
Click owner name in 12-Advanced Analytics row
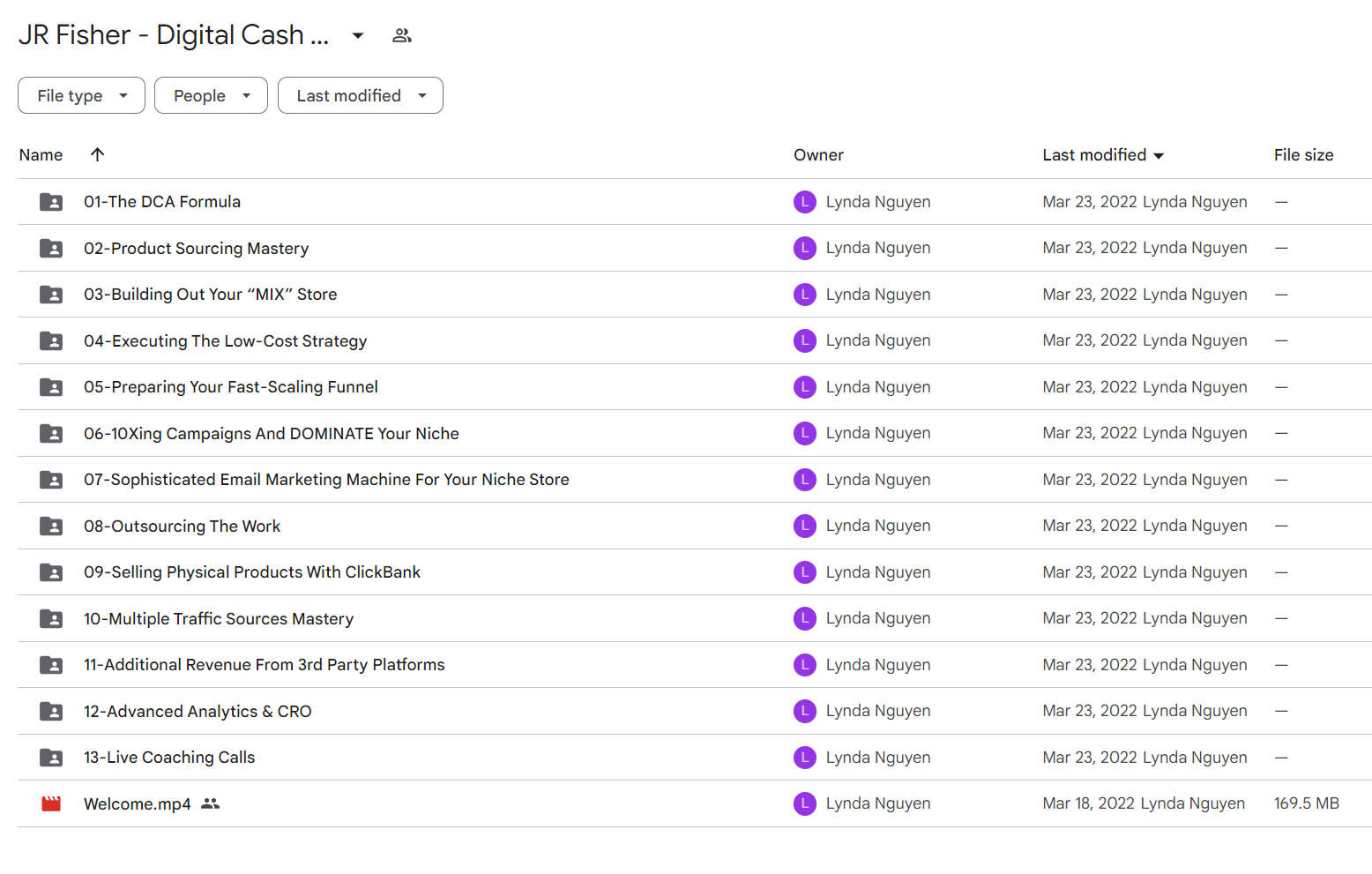(878, 711)
